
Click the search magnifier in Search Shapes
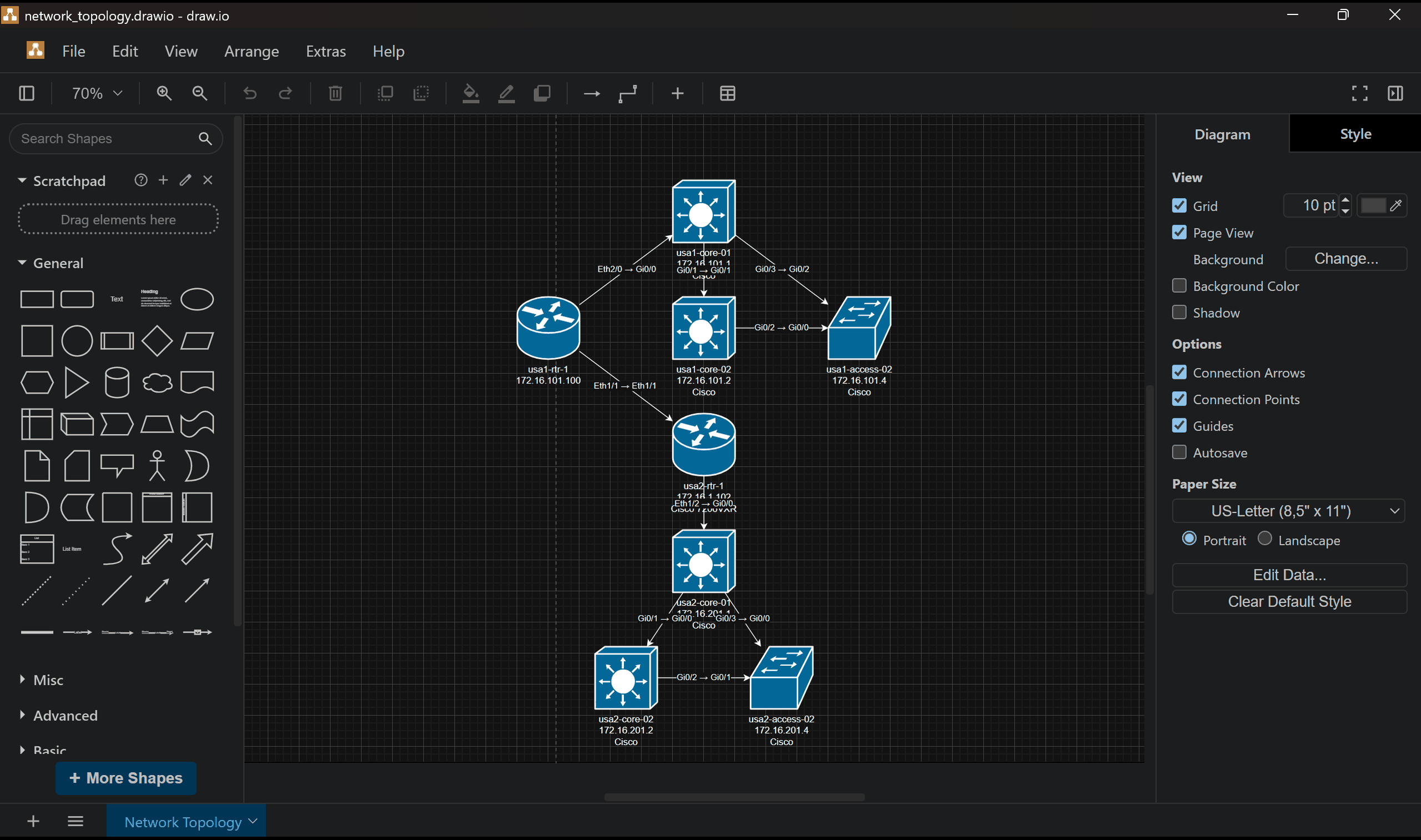coord(205,139)
